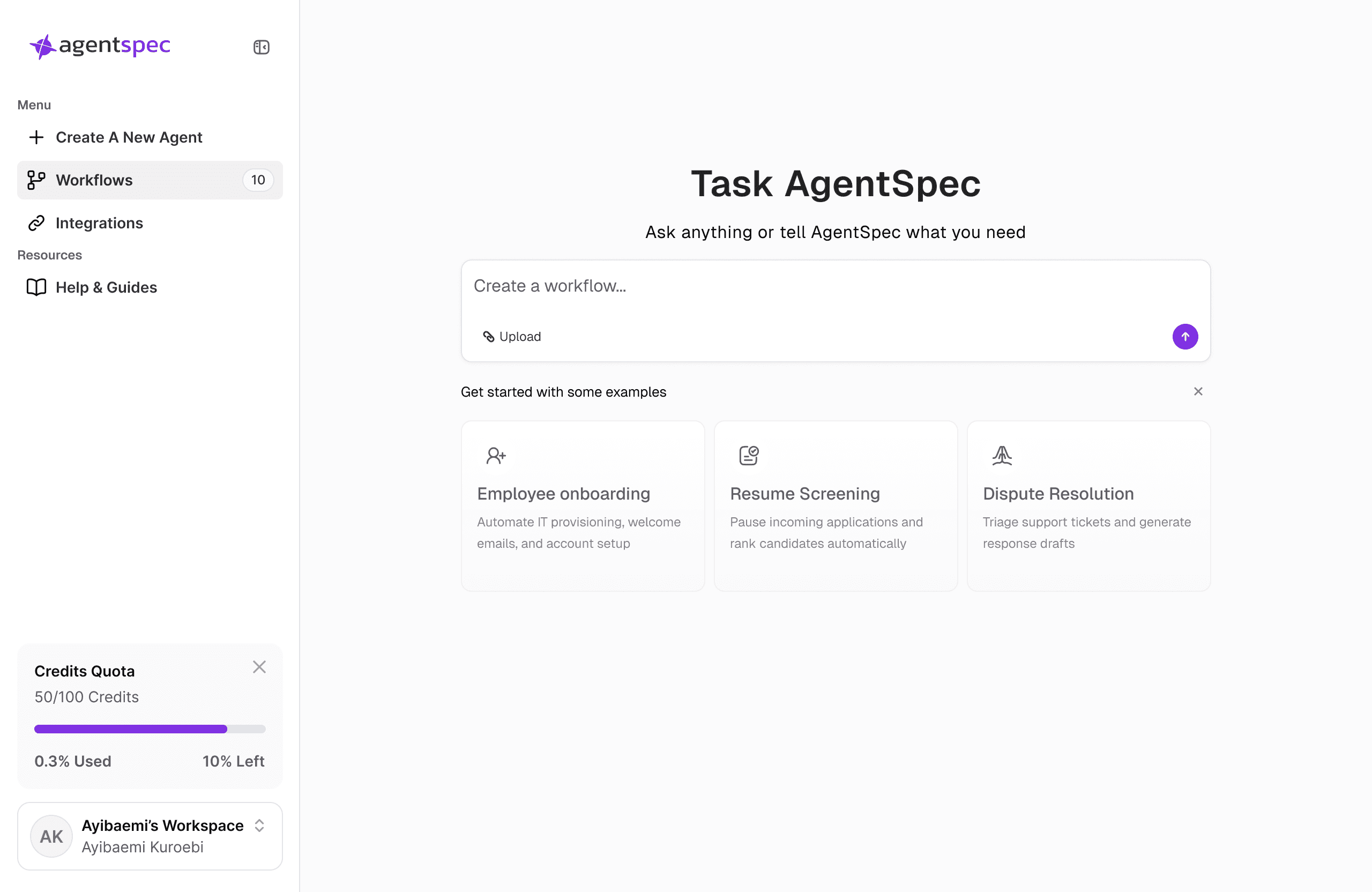Click the Resume Screening document icon
This screenshot has height=892, width=1372.
[748, 456]
